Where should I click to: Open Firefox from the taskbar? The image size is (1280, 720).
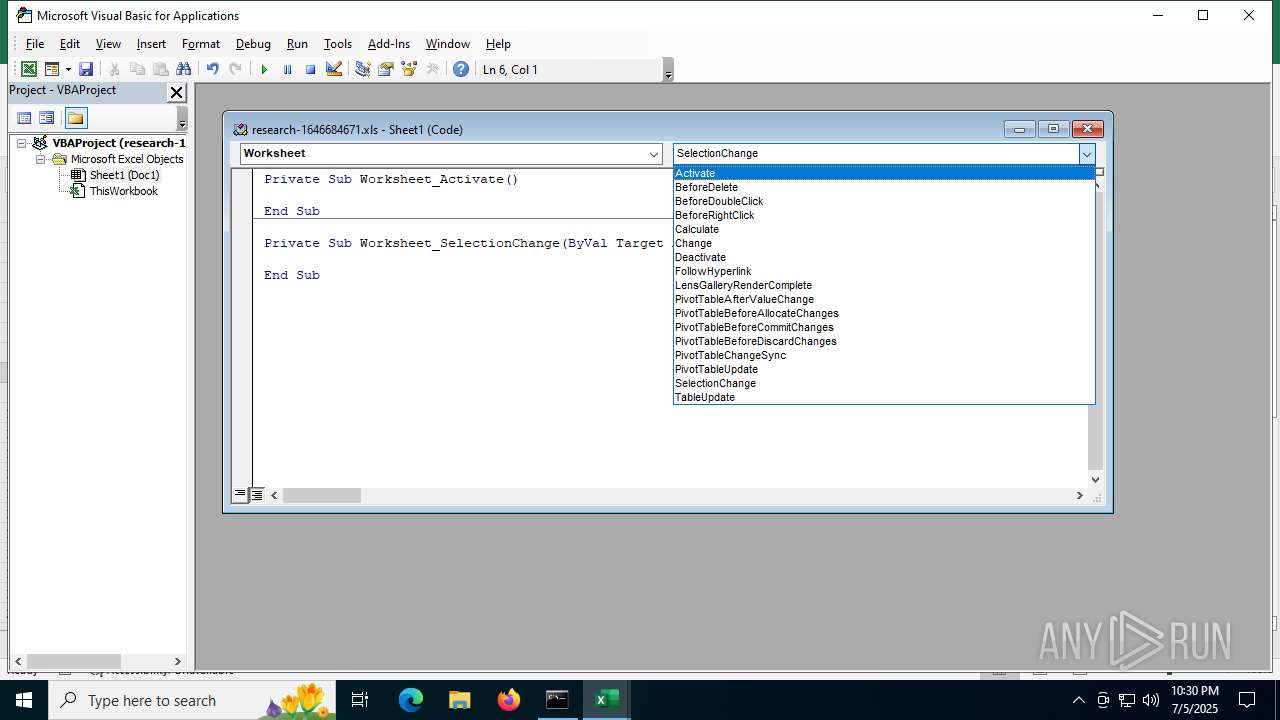[509, 700]
